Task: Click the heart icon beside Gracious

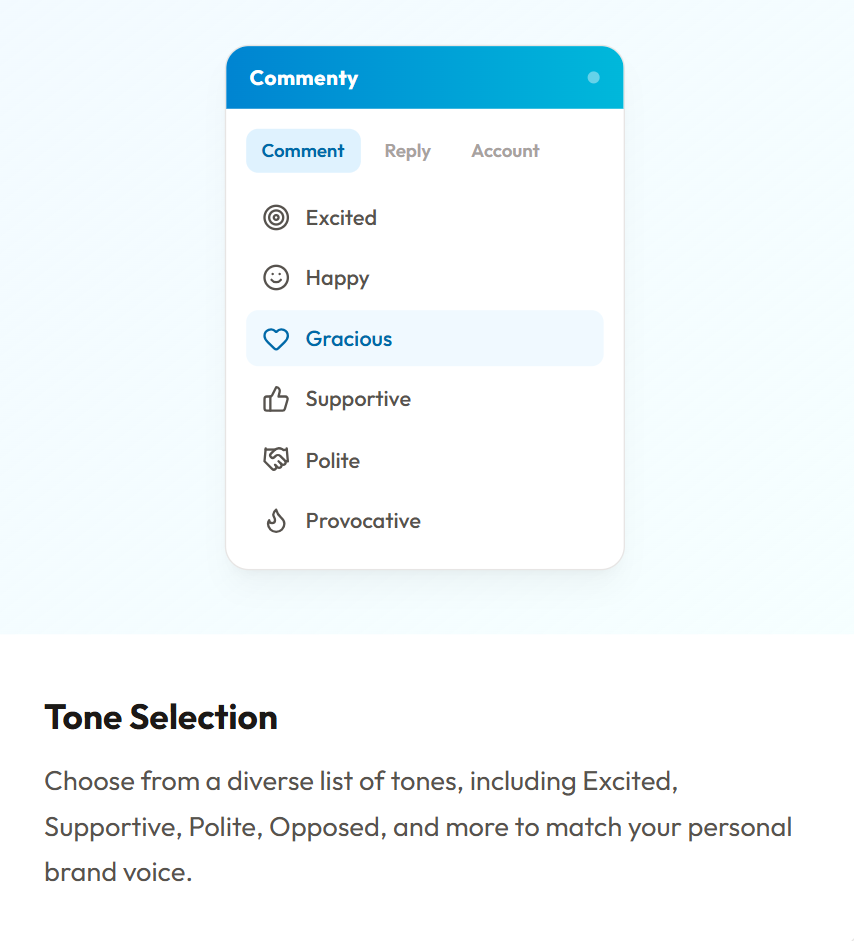Action: (275, 338)
